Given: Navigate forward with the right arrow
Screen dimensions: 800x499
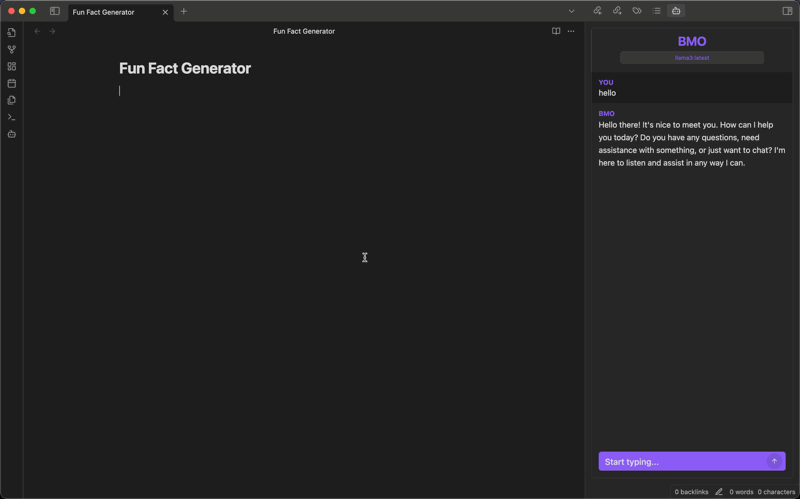Looking at the screenshot, I should 52,31.
